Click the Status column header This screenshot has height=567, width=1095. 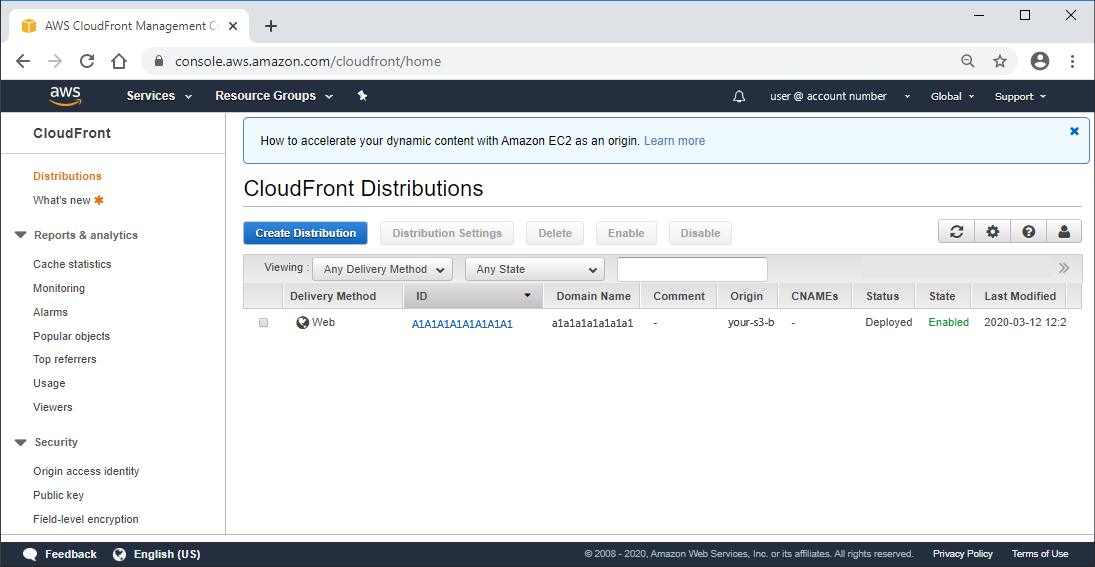point(883,296)
